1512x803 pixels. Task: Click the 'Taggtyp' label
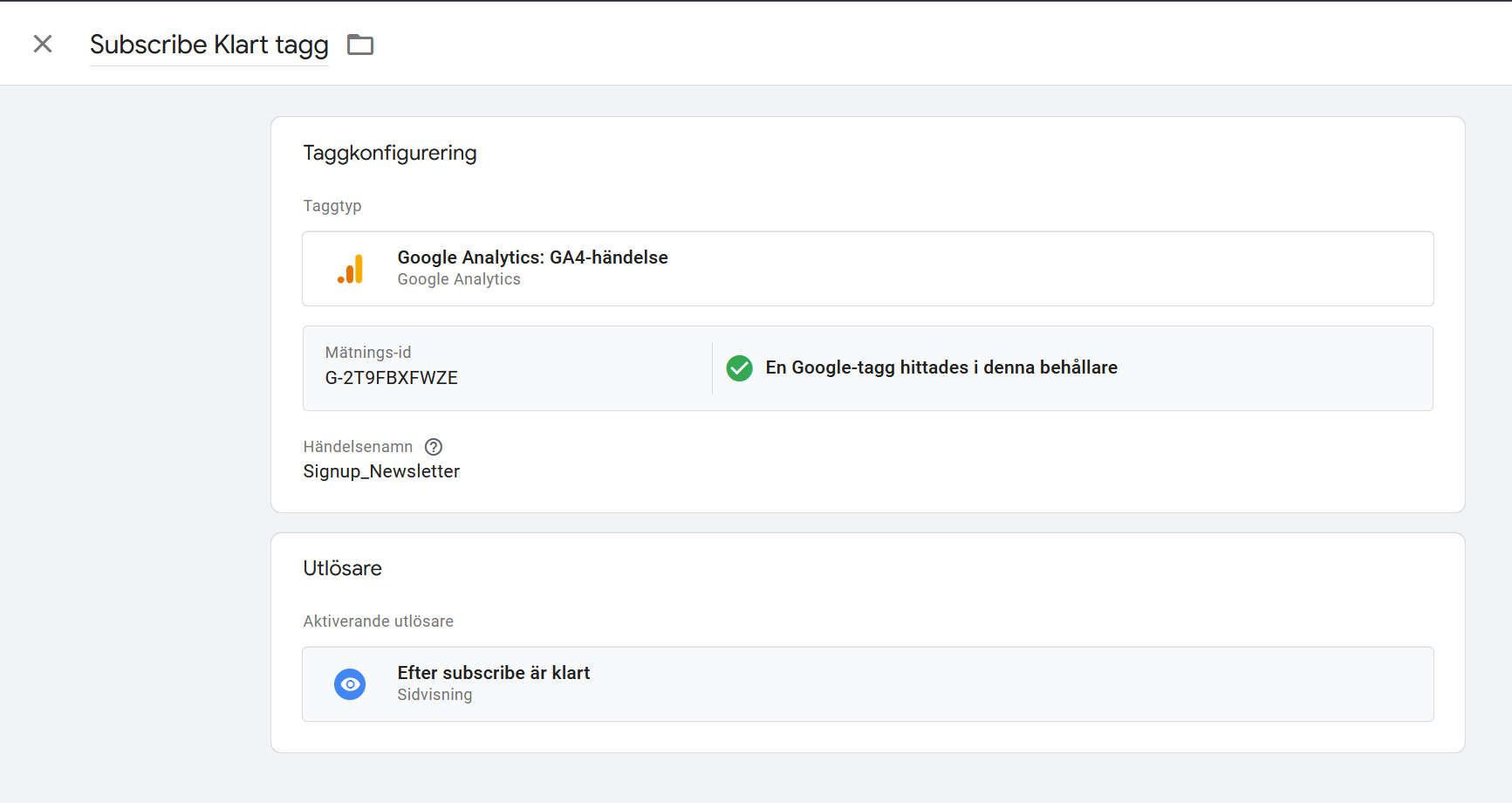(332, 206)
